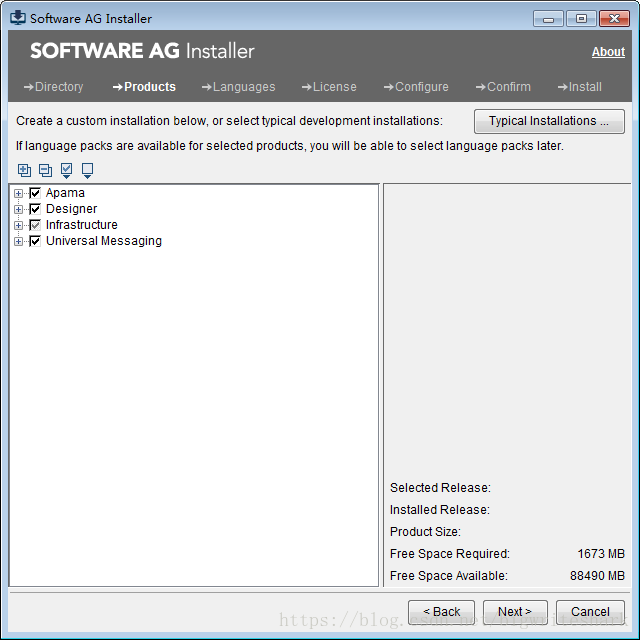Select the Infrastructure tree label
The height and width of the screenshot is (640, 640).
pos(82,225)
